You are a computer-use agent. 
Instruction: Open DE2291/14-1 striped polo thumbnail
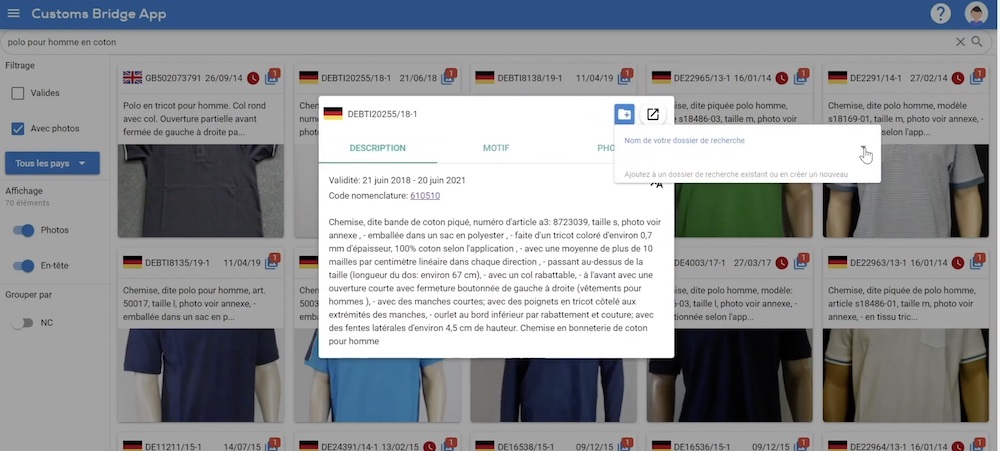click(x=906, y=191)
